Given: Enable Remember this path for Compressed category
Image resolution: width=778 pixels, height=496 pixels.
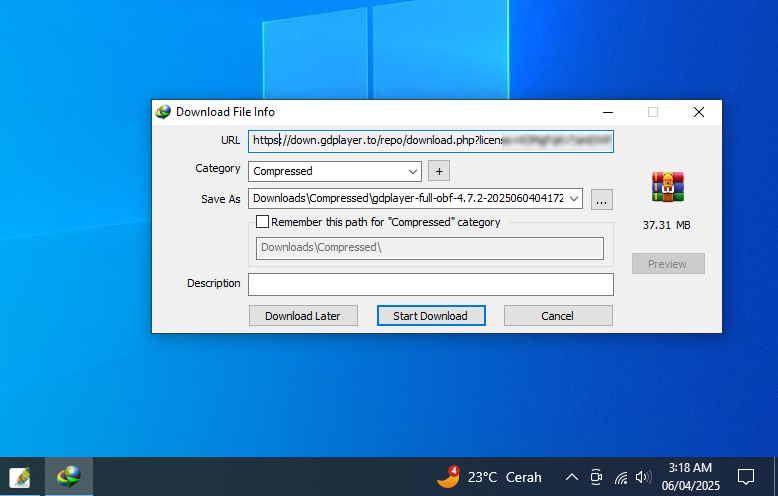Looking at the screenshot, I should [262, 222].
